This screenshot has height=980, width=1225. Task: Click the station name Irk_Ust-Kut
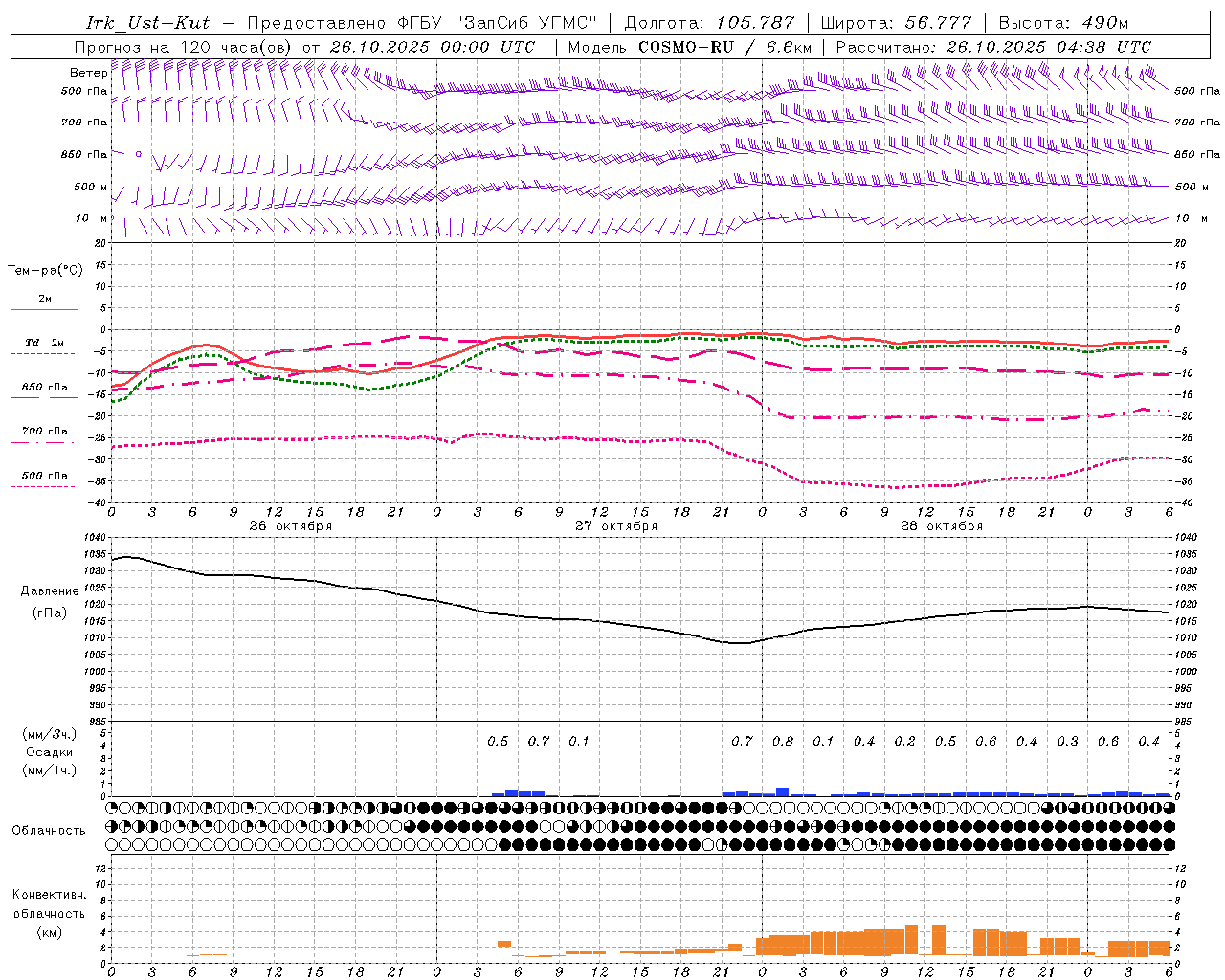pos(147,23)
